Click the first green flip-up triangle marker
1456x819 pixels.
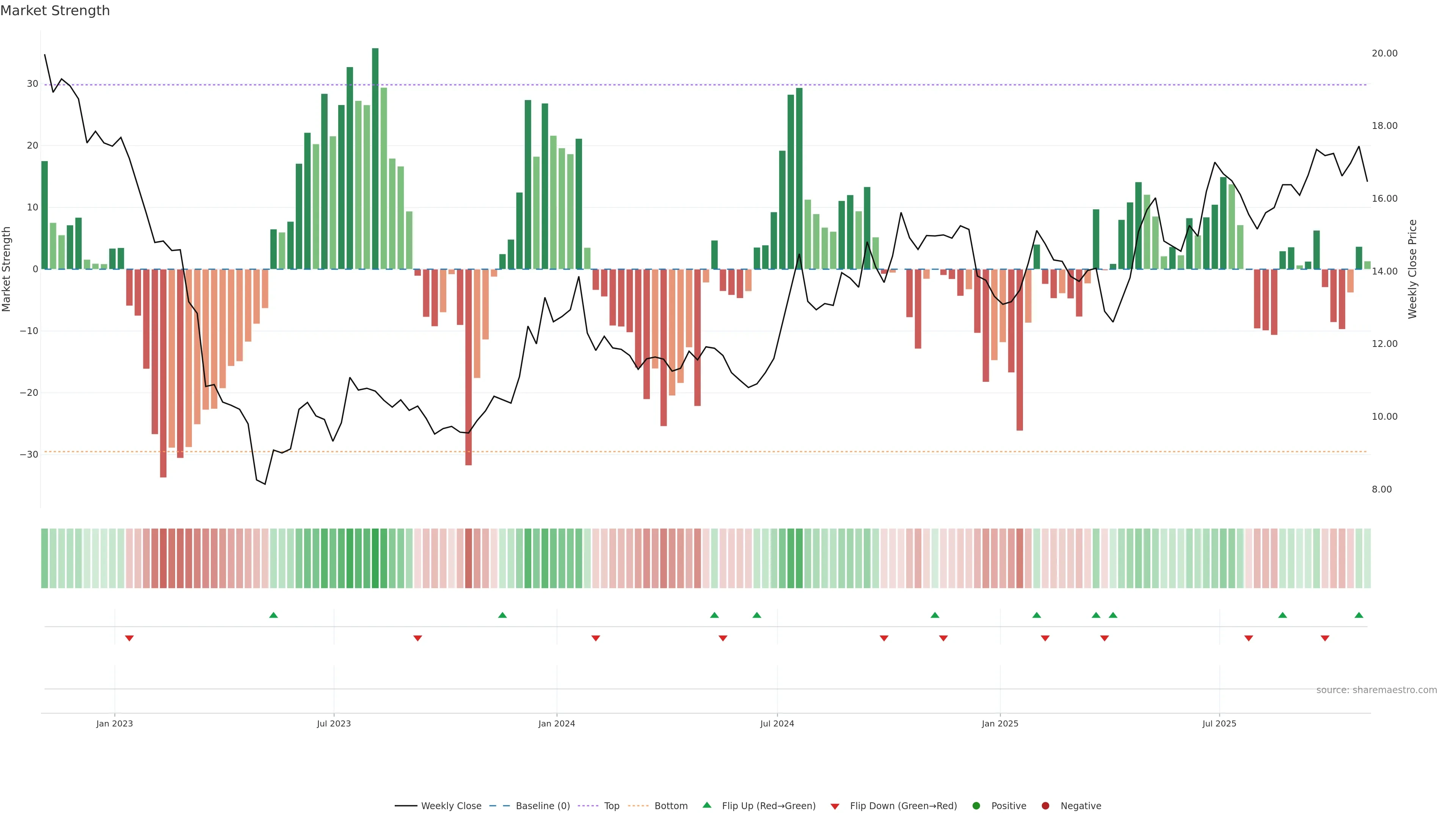pyautogui.click(x=273, y=615)
